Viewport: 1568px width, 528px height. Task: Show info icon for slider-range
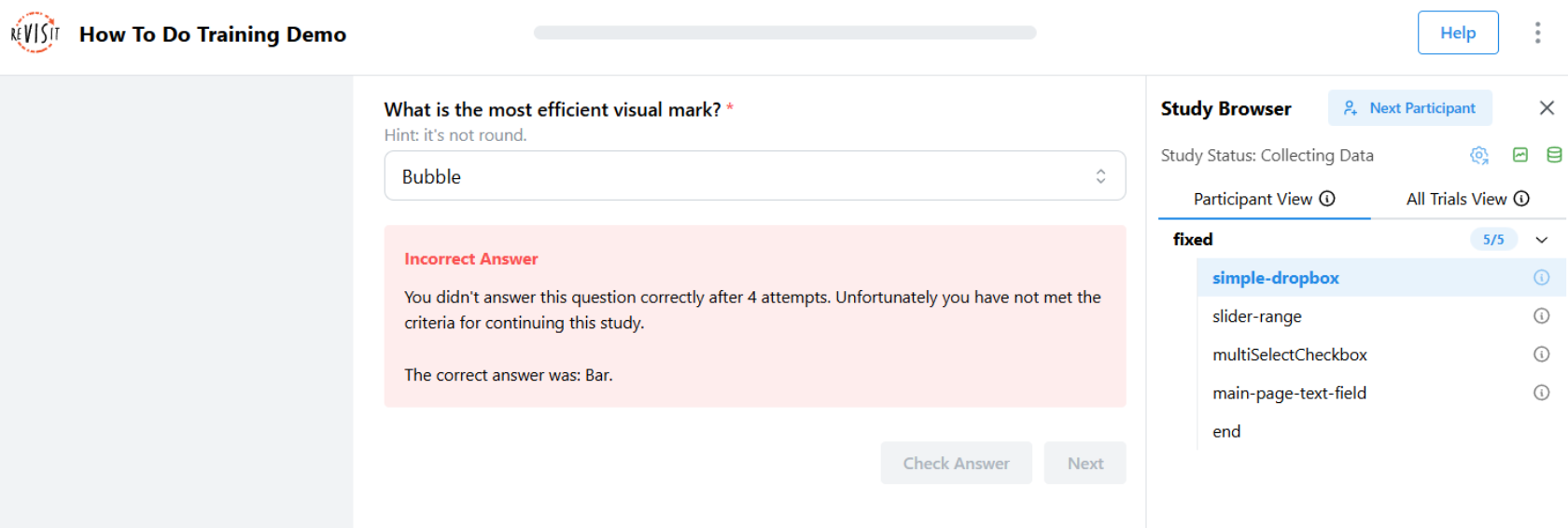click(1541, 316)
